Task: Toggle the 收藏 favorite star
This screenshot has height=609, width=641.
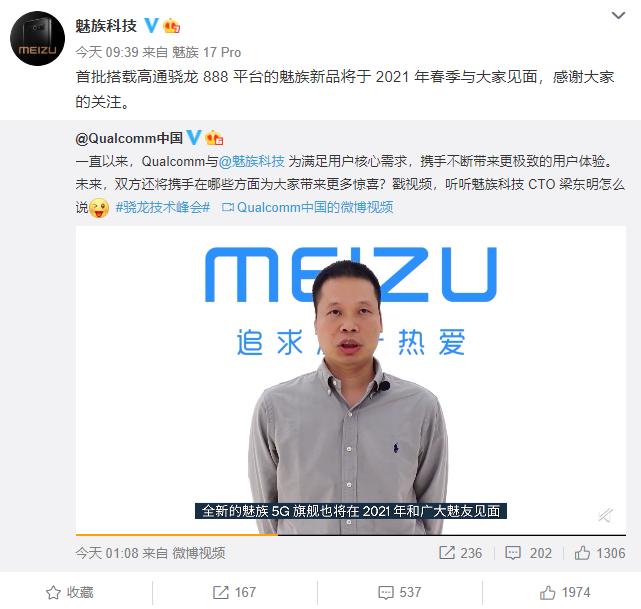Action: pos(70,592)
